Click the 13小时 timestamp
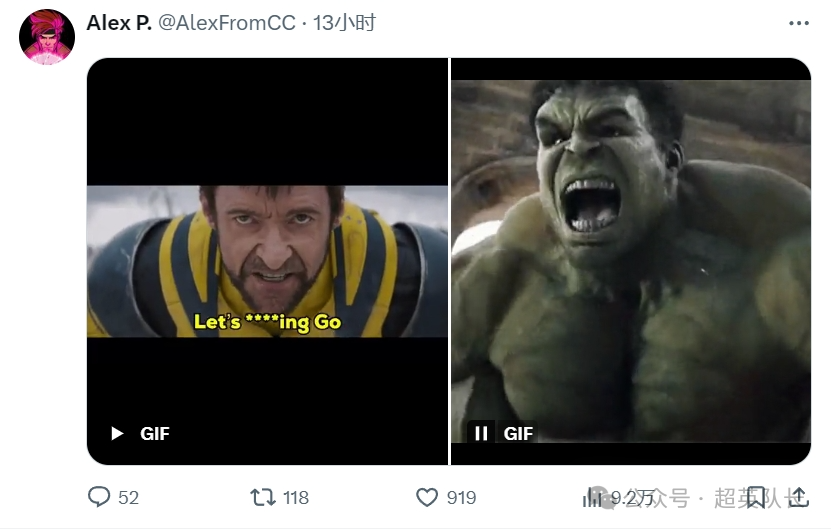Viewport: 831px width, 531px height. click(344, 23)
